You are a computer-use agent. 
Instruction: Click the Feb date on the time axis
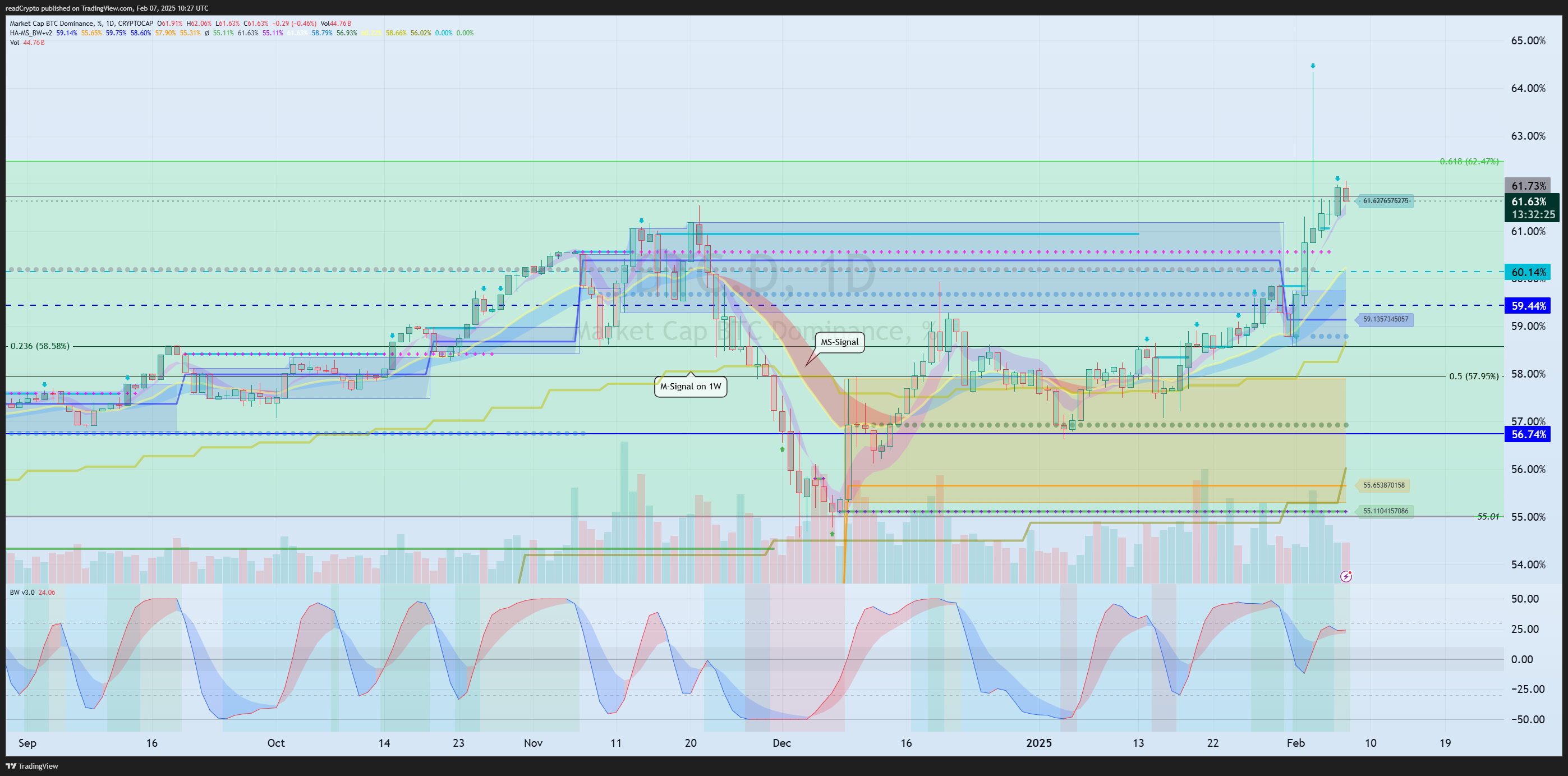[1296, 742]
